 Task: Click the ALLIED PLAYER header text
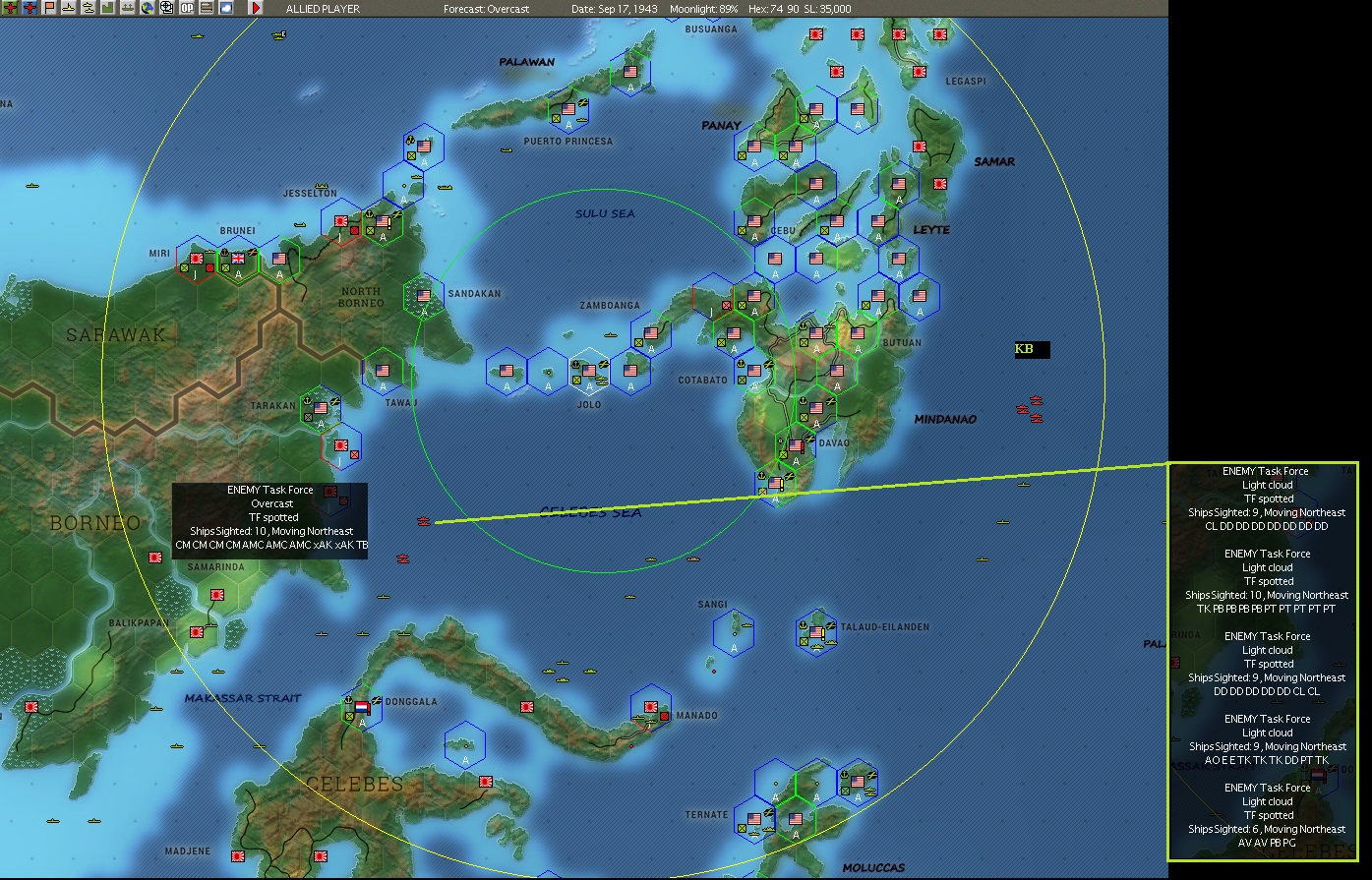[x=323, y=9]
